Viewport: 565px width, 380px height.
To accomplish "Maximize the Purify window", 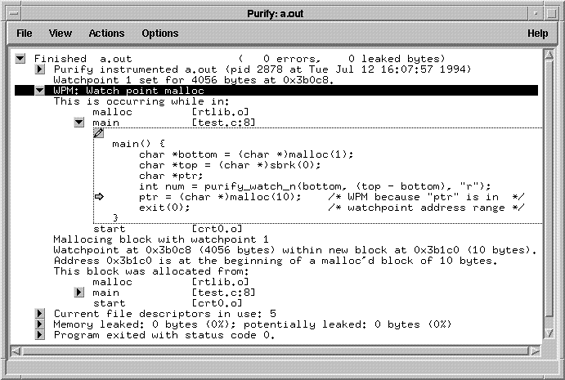I will tap(551, 14).
